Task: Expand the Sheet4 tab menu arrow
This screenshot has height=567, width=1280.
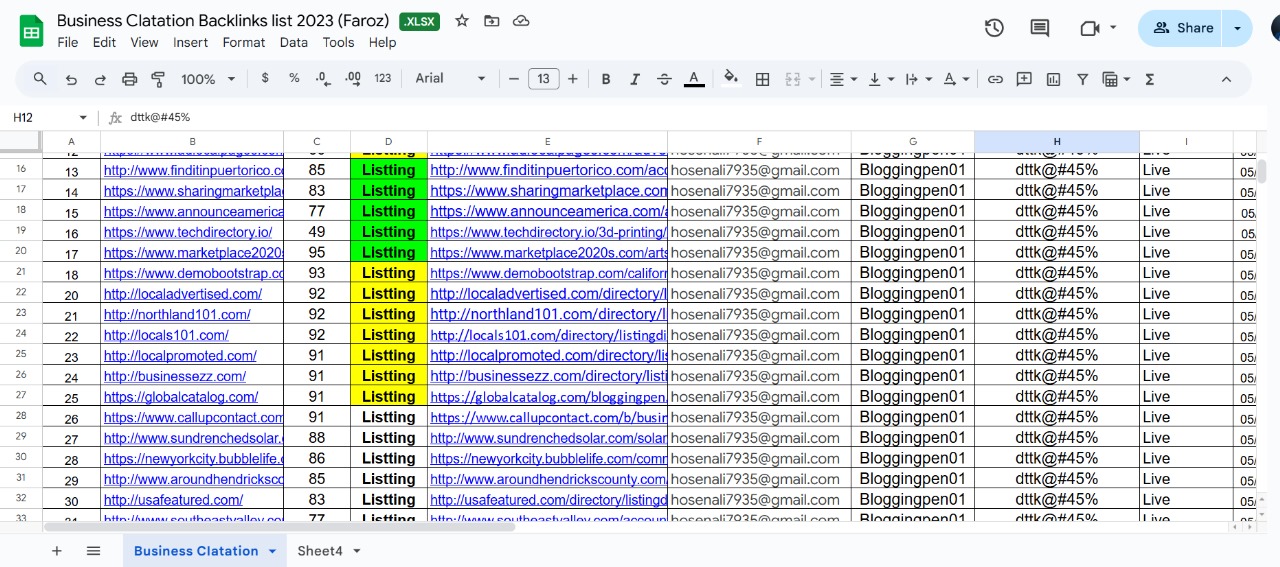Action: 357,551
